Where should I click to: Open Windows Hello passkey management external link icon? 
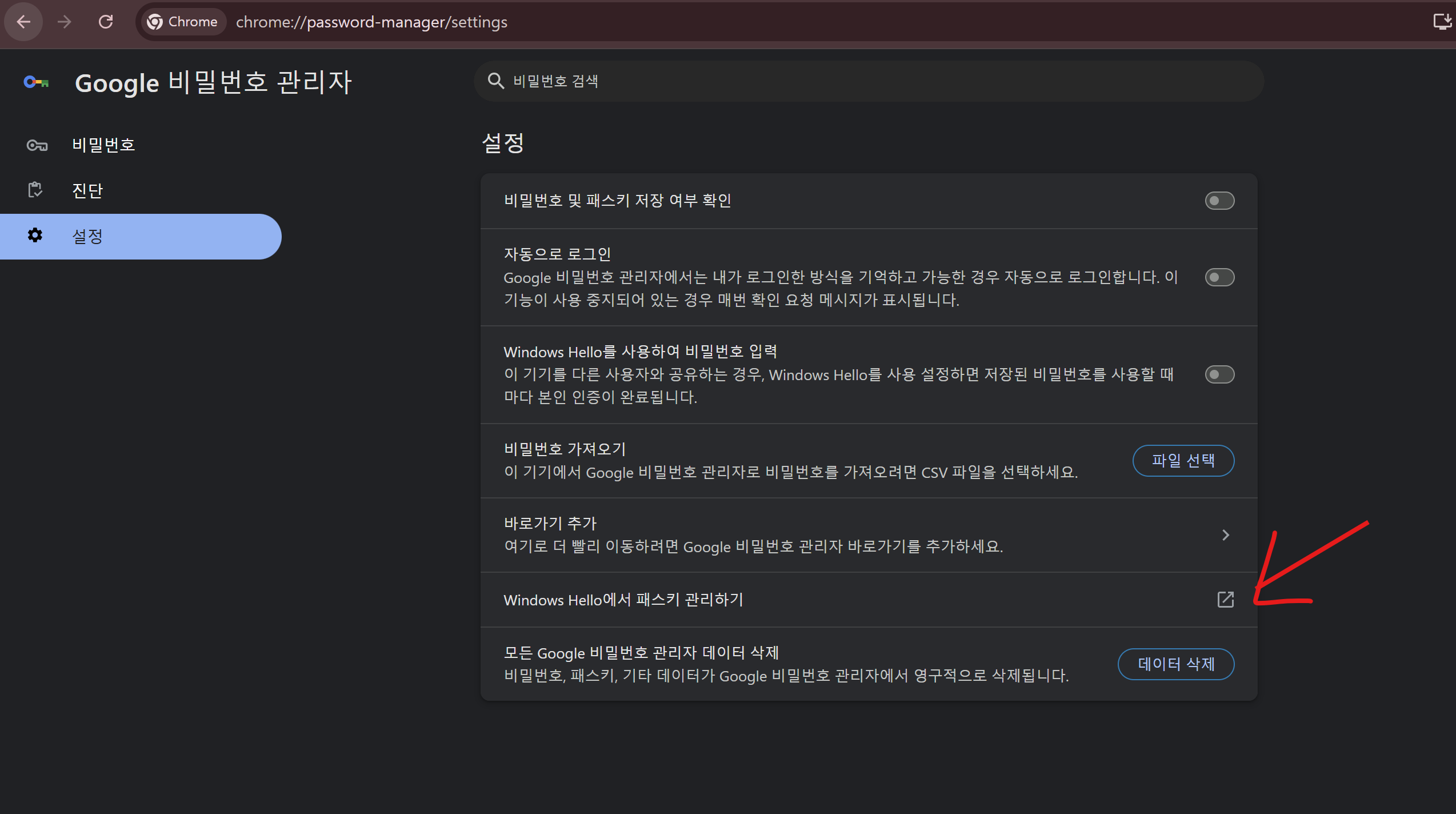tap(1225, 599)
